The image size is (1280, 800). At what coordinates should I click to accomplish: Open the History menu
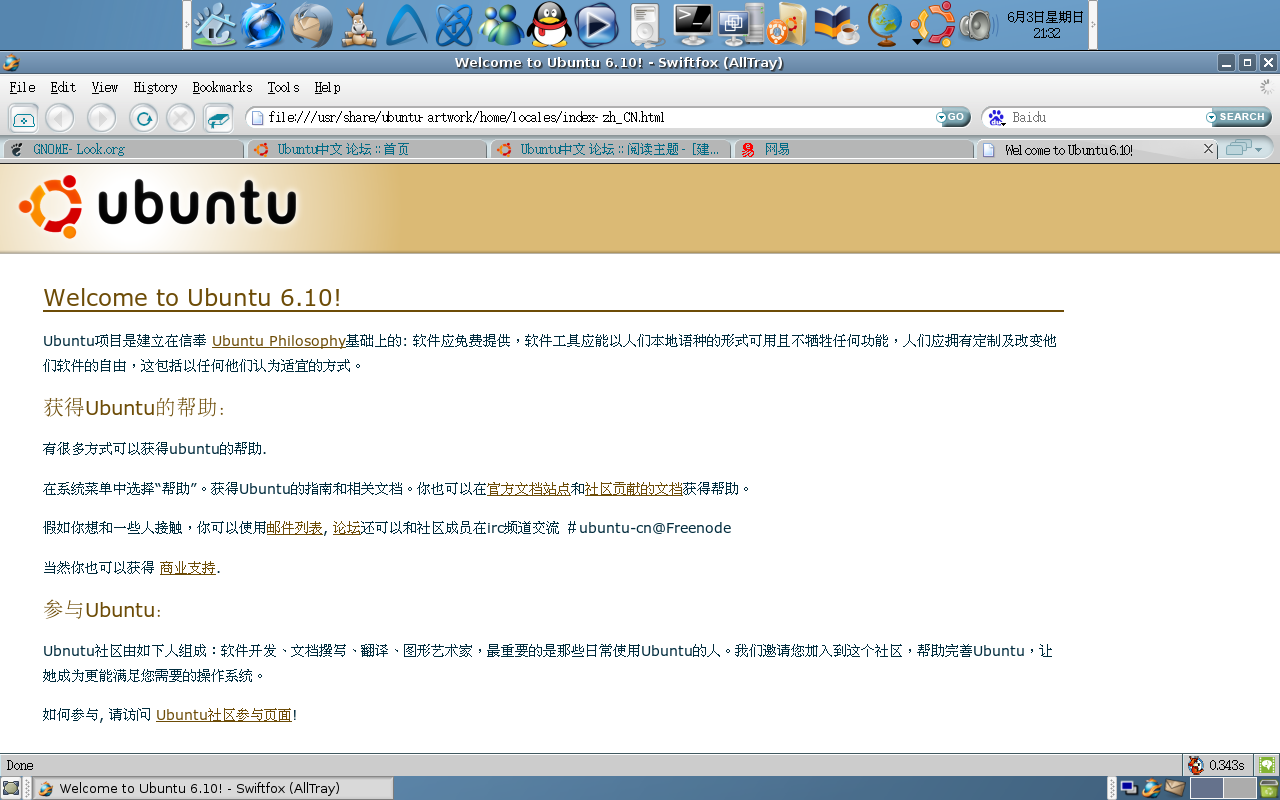pos(155,88)
